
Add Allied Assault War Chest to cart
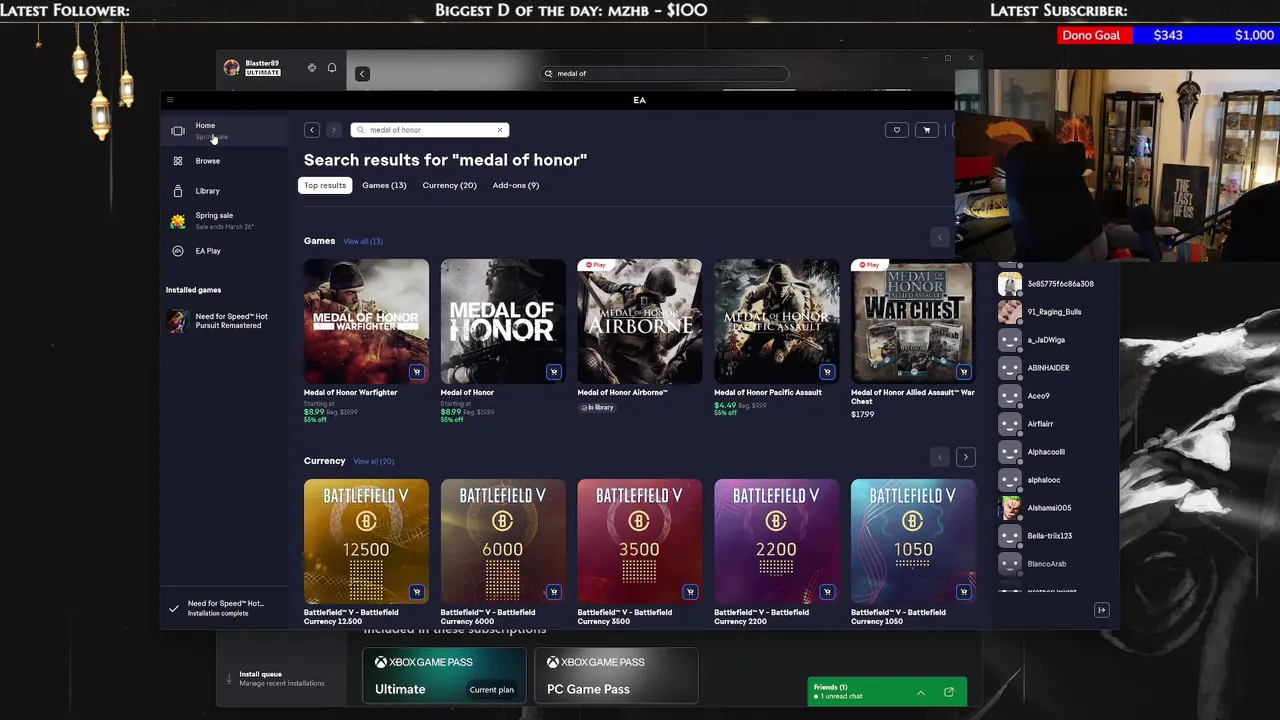(964, 372)
